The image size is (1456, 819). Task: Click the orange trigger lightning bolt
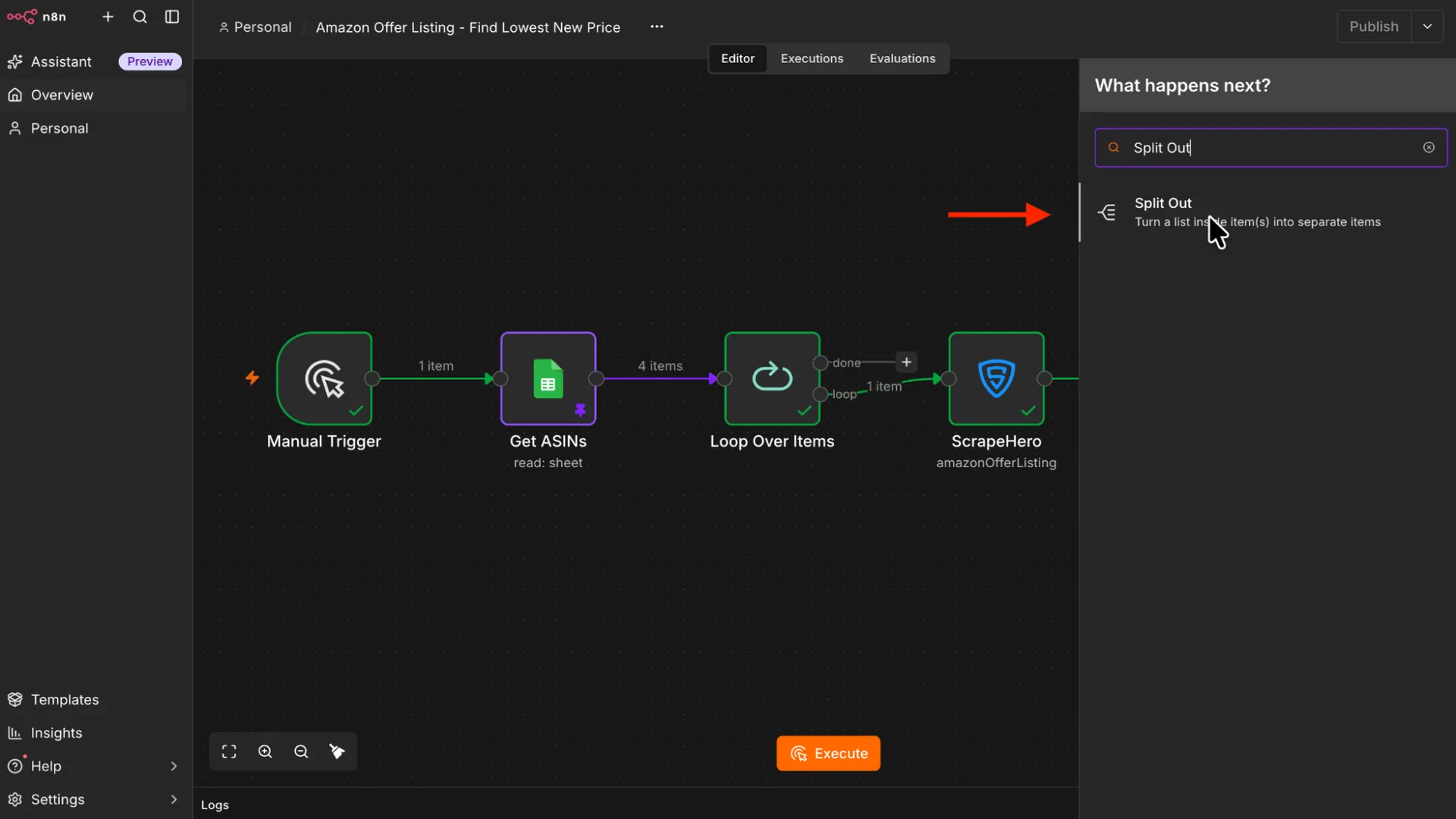[252, 378]
